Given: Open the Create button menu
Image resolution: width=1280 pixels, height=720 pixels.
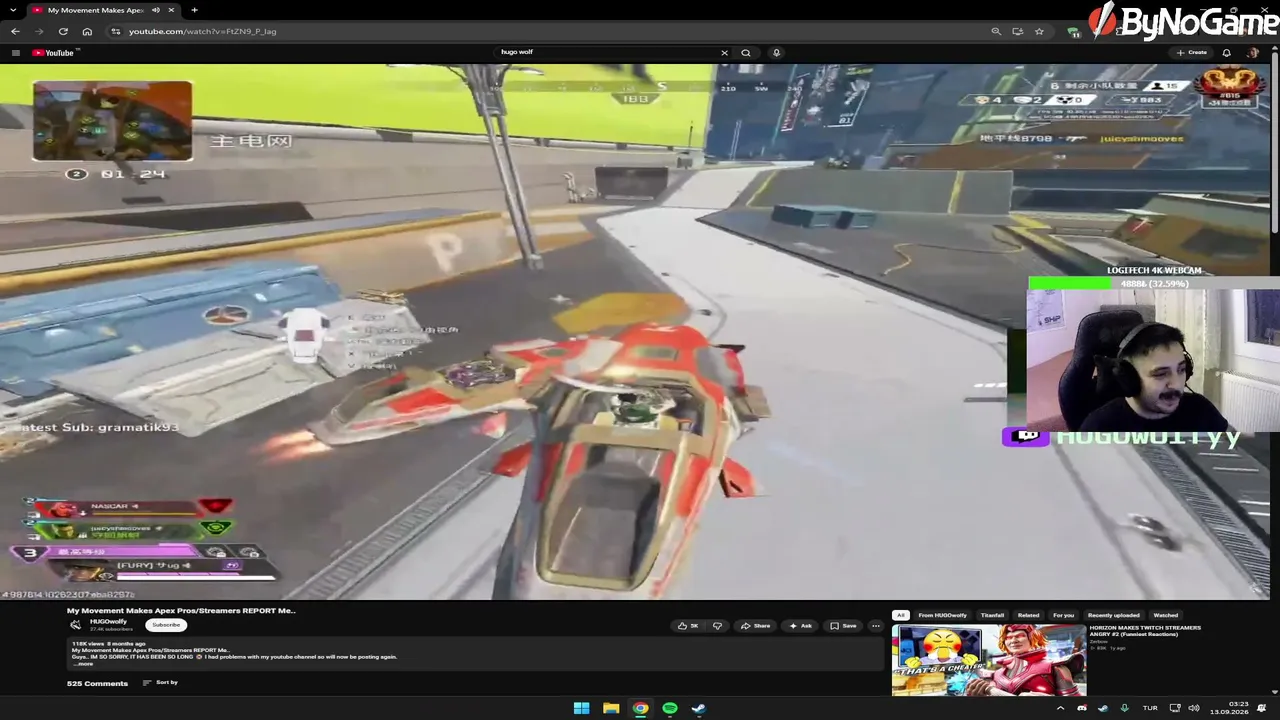Looking at the screenshot, I should pos(1192,53).
